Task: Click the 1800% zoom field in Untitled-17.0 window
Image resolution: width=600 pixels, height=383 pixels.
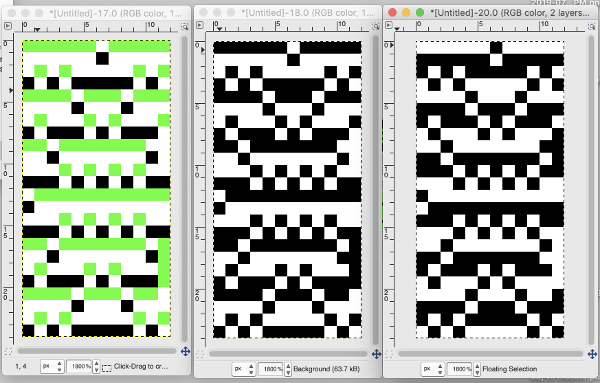Action: coord(80,367)
